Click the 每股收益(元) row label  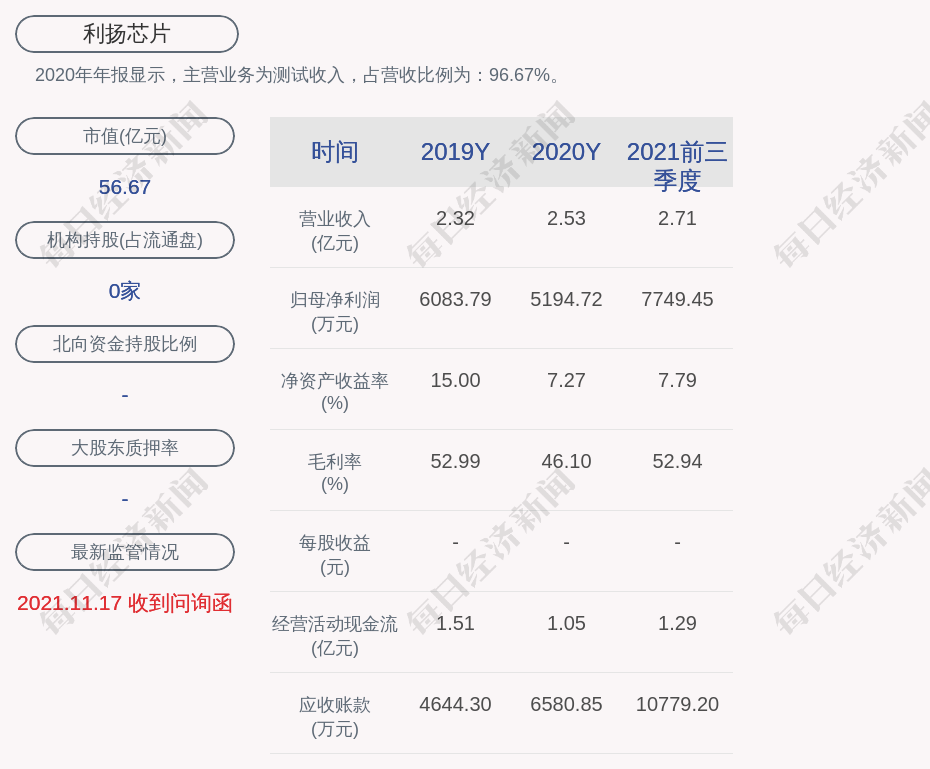[x=335, y=555]
